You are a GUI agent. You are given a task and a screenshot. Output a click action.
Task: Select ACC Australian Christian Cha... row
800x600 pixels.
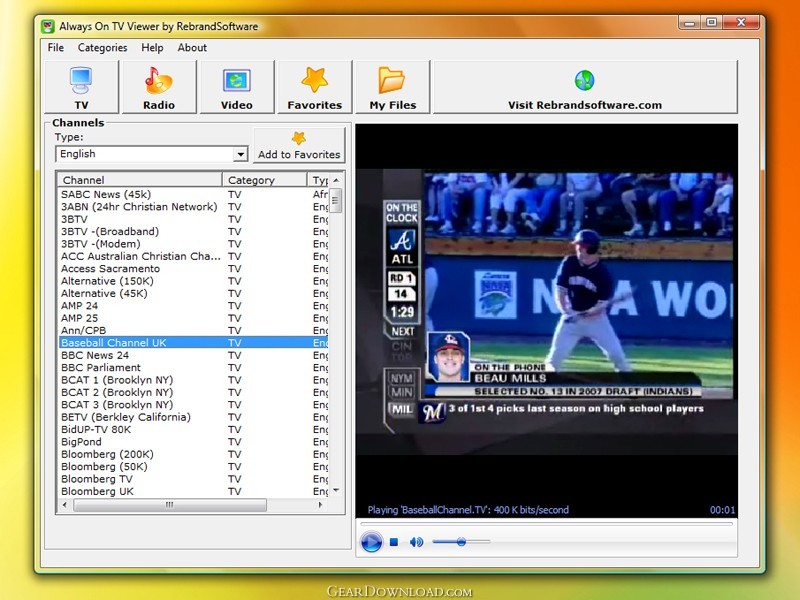click(x=193, y=256)
